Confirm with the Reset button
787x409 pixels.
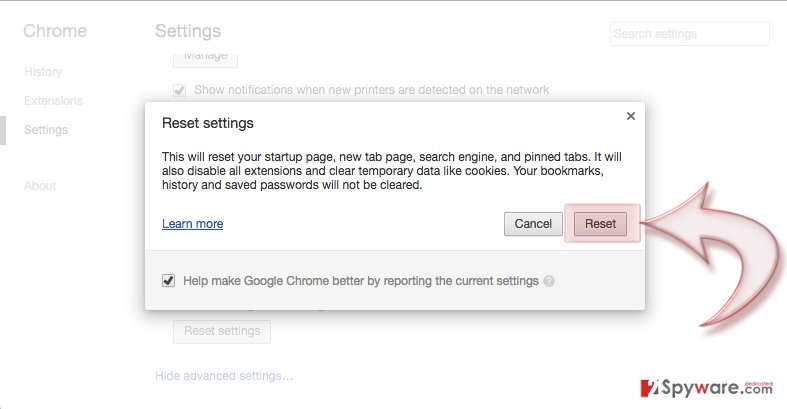[600, 224]
